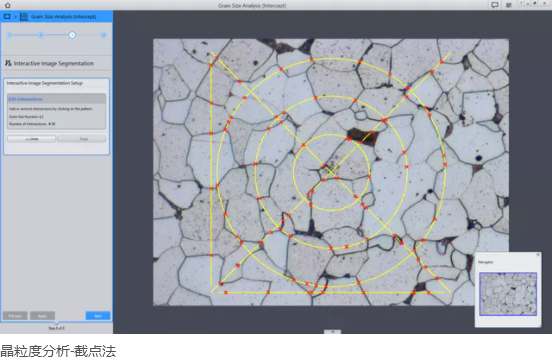Close the Navigator panel
This screenshot has width=552, height=360.
click(x=538, y=255)
